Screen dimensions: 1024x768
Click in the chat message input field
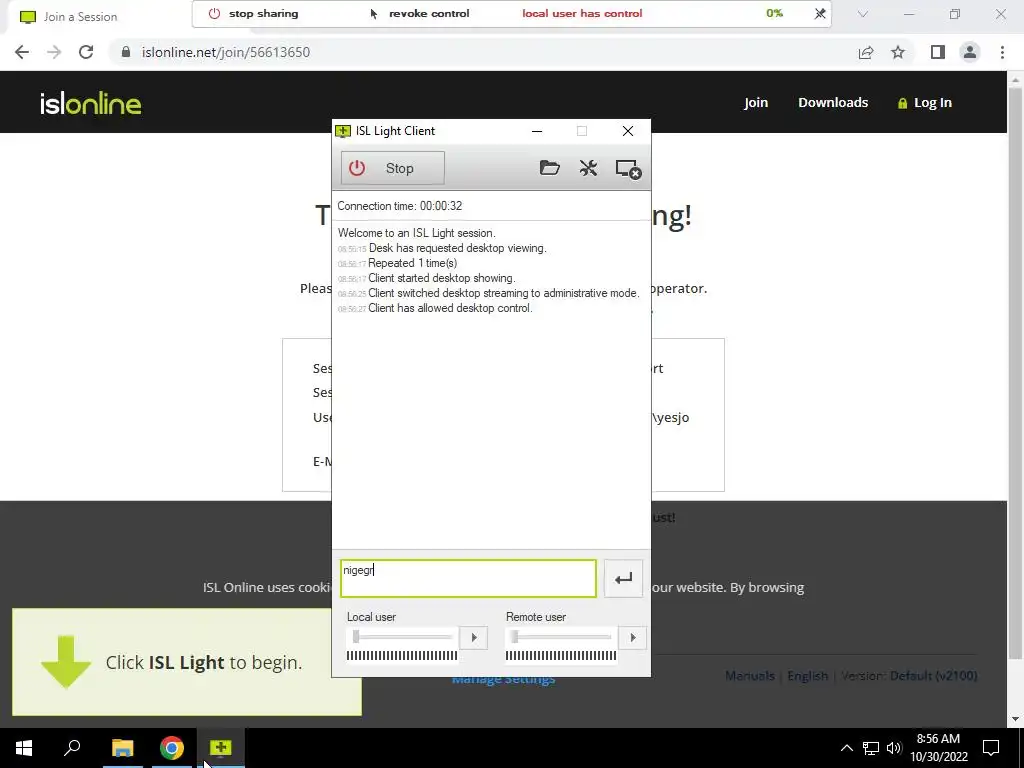pos(468,578)
